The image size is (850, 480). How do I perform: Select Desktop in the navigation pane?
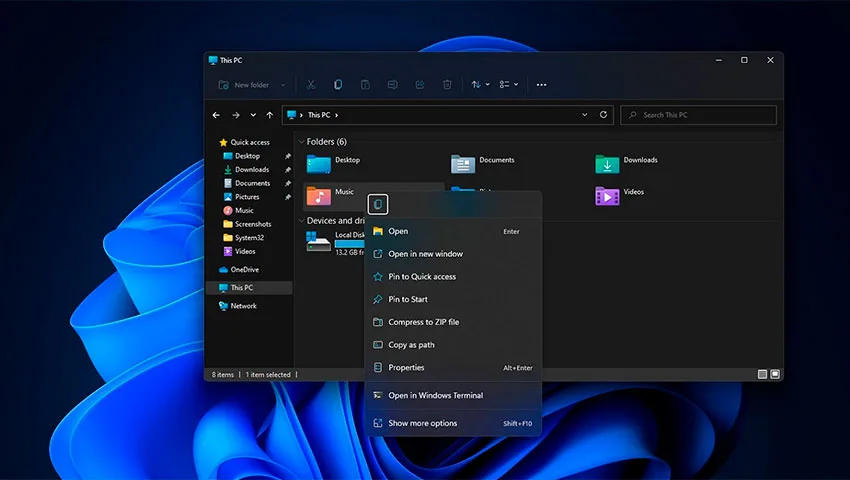click(x=242, y=156)
